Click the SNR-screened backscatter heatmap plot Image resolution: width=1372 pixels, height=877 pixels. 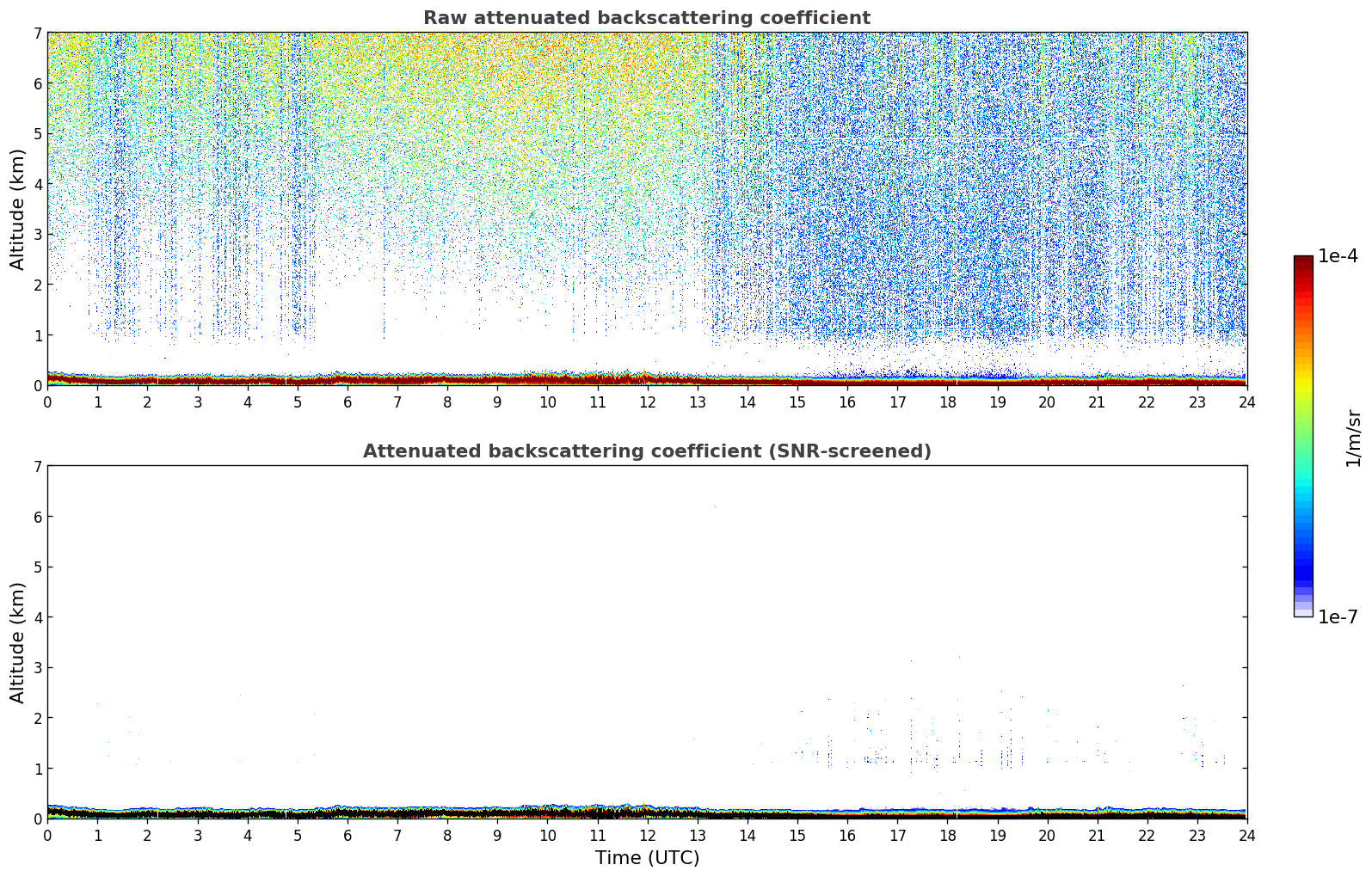pyautogui.click(x=647, y=642)
